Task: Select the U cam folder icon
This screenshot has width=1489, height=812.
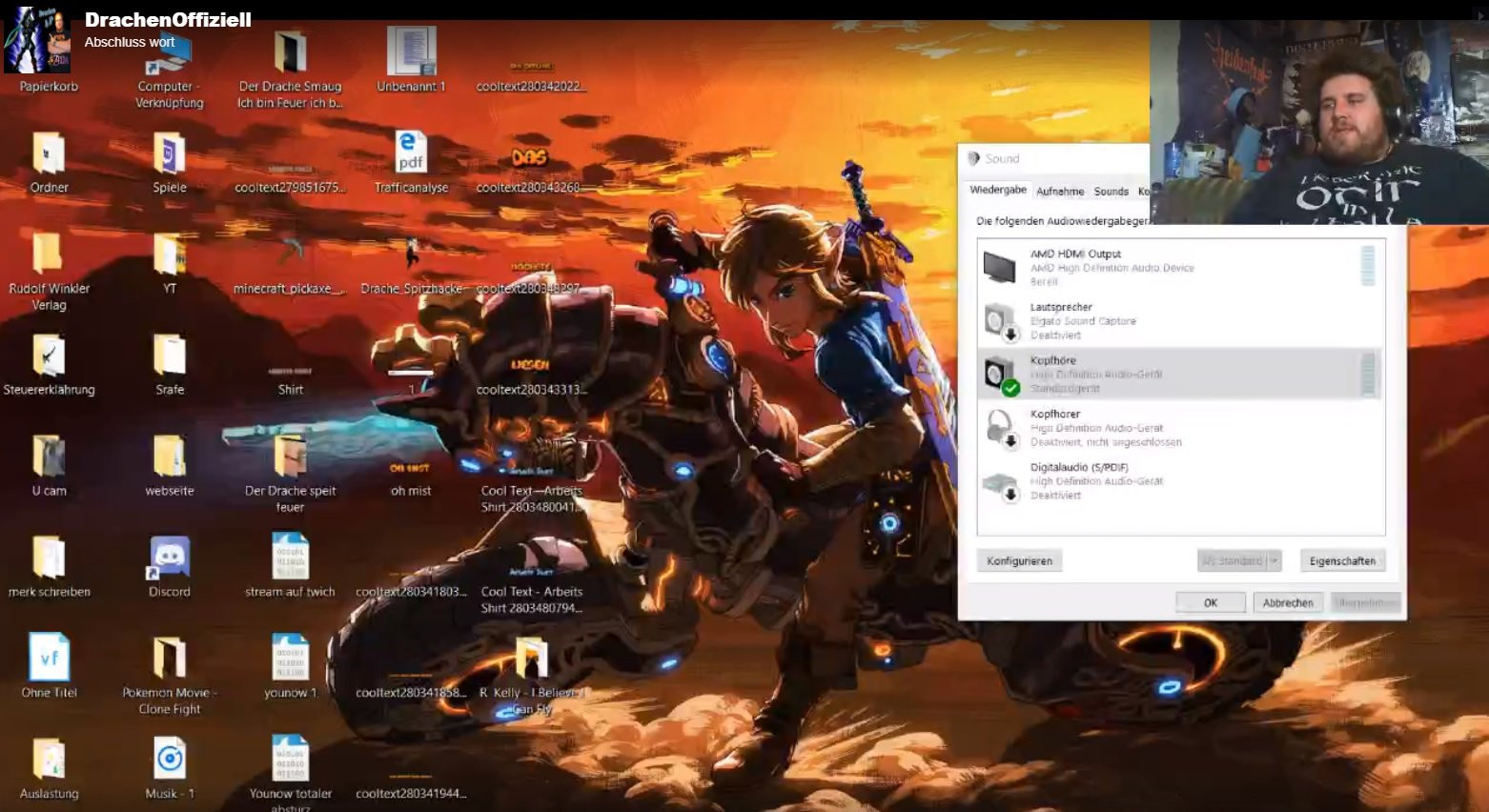Action: coord(49,466)
